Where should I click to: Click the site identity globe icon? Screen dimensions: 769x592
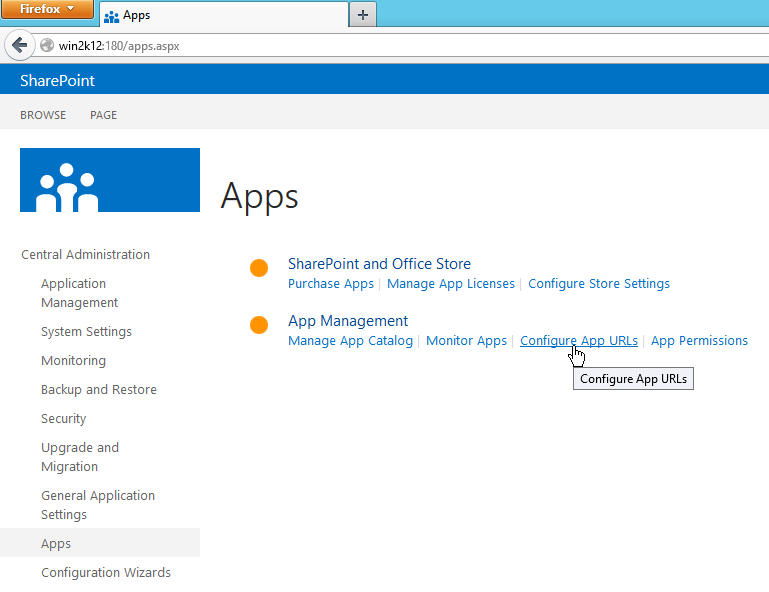[47, 46]
